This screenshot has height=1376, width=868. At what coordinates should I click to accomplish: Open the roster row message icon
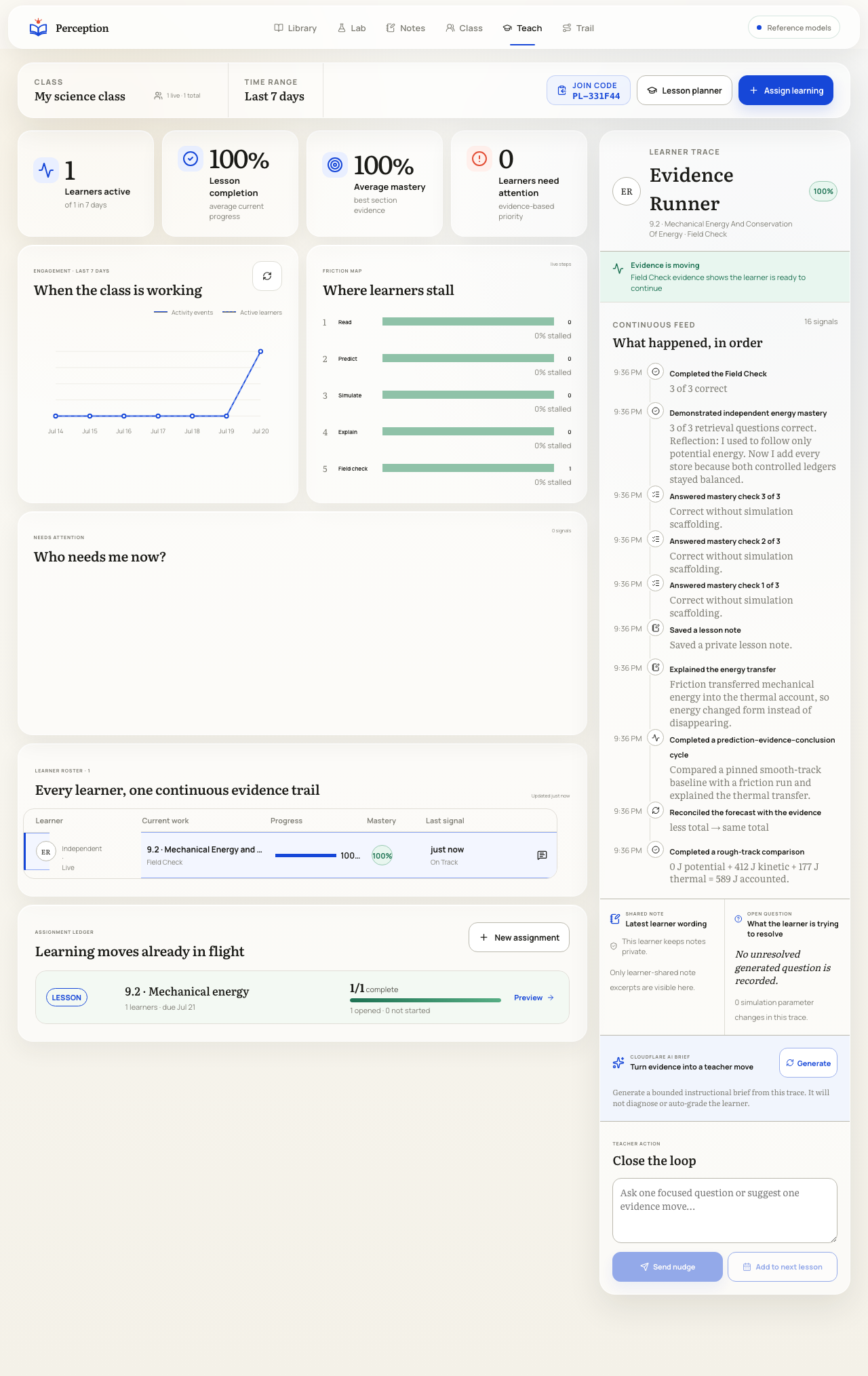coord(542,855)
